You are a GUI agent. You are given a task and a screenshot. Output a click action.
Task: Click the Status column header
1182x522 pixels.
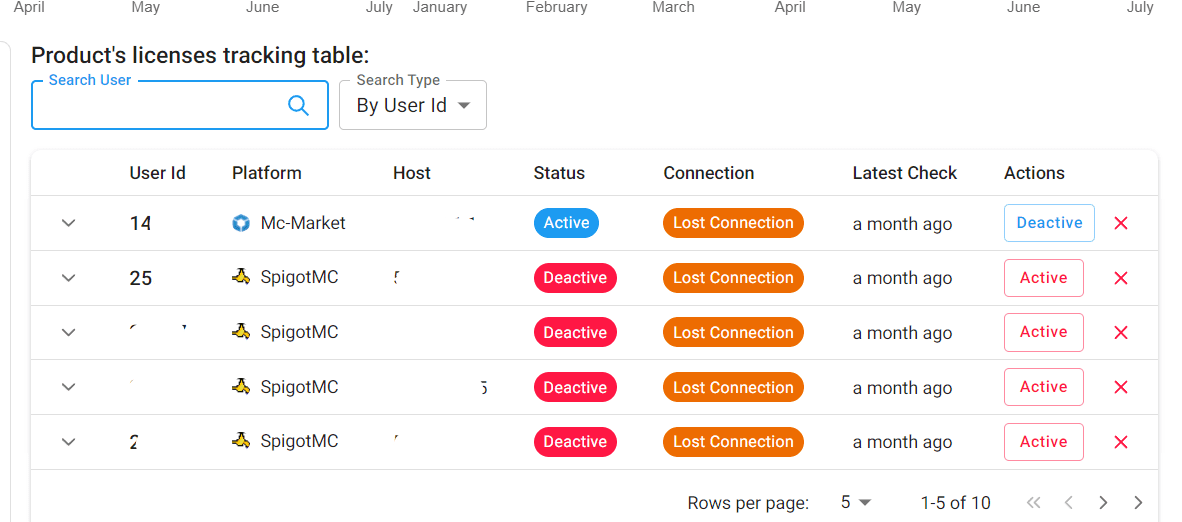(559, 173)
